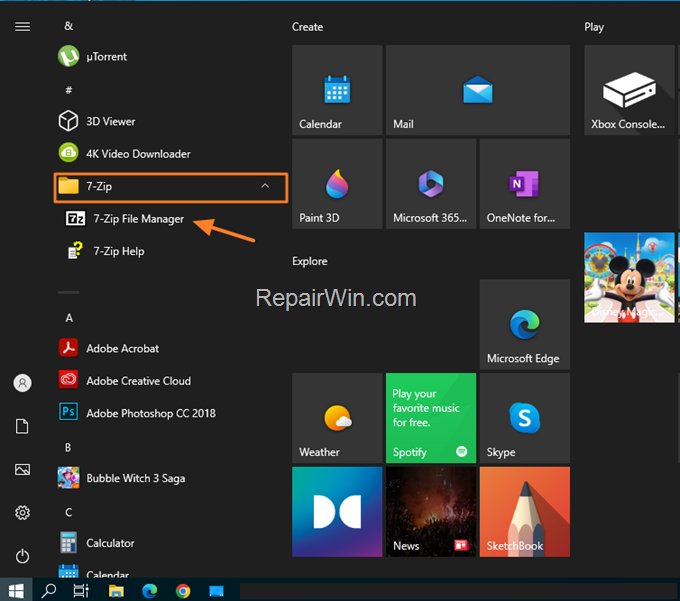Open the Microsoft 365 tile
Screen dimensions: 680x601
tap(431, 183)
